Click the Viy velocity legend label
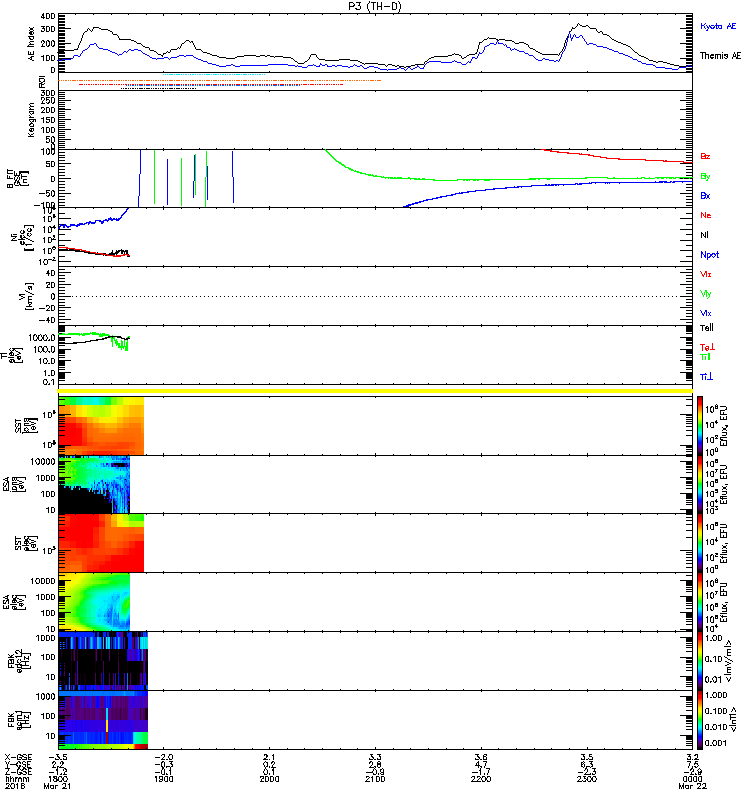 tap(706, 293)
